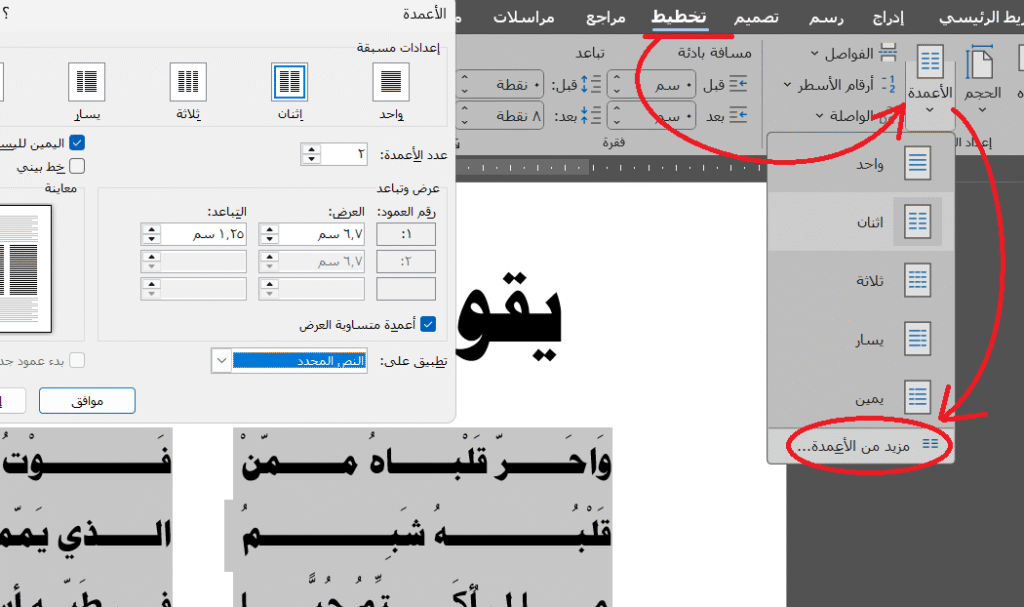Switch to the تصميم design tab
Screen dimensions: 1024x607
click(x=757, y=18)
